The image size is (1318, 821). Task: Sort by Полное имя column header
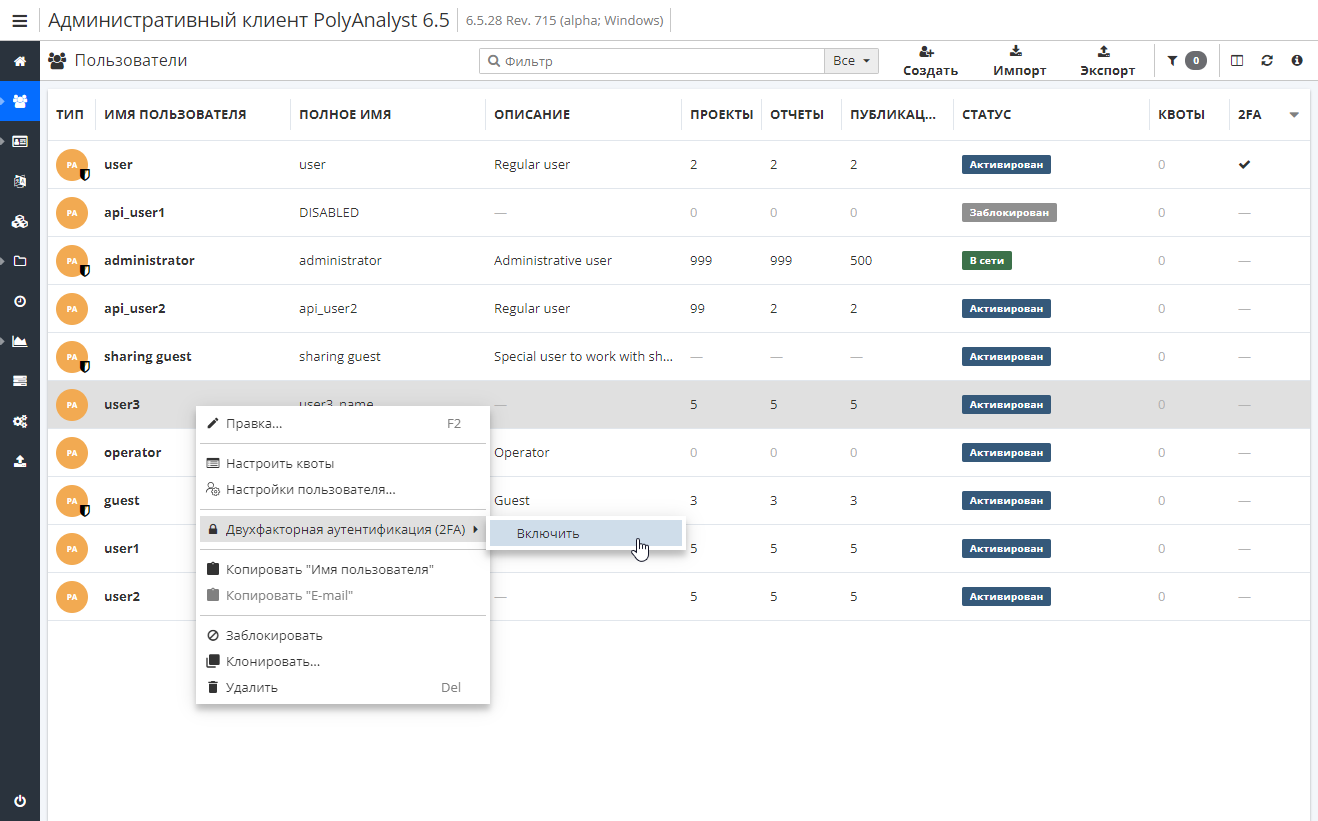click(345, 115)
